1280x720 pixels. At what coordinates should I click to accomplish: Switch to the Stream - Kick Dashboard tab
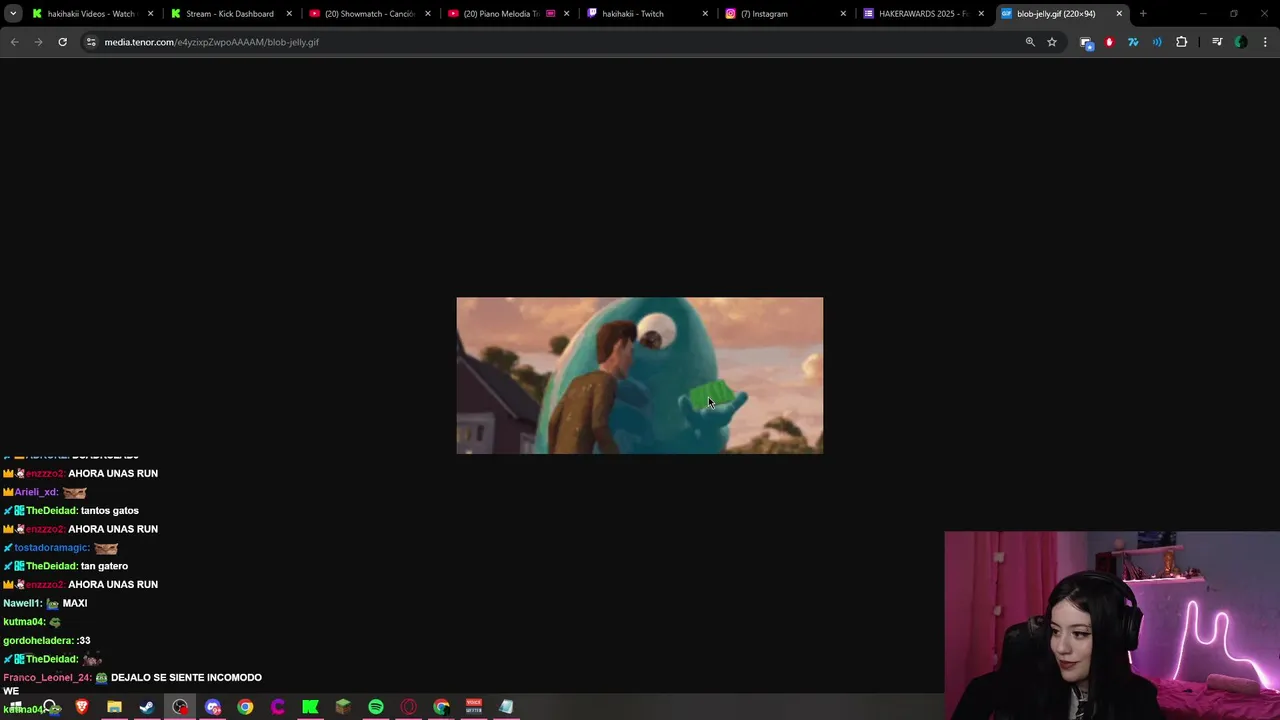point(229,14)
